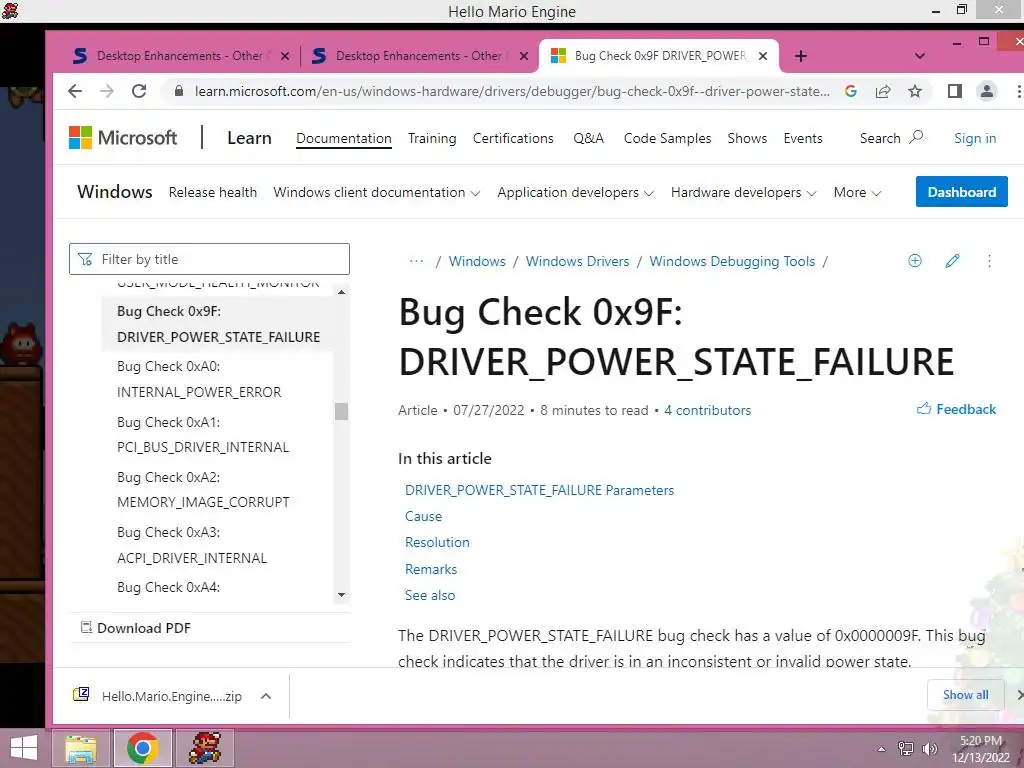Click the Release health link
Viewport: 1024px width, 768px height.
click(x=212, y=193)
